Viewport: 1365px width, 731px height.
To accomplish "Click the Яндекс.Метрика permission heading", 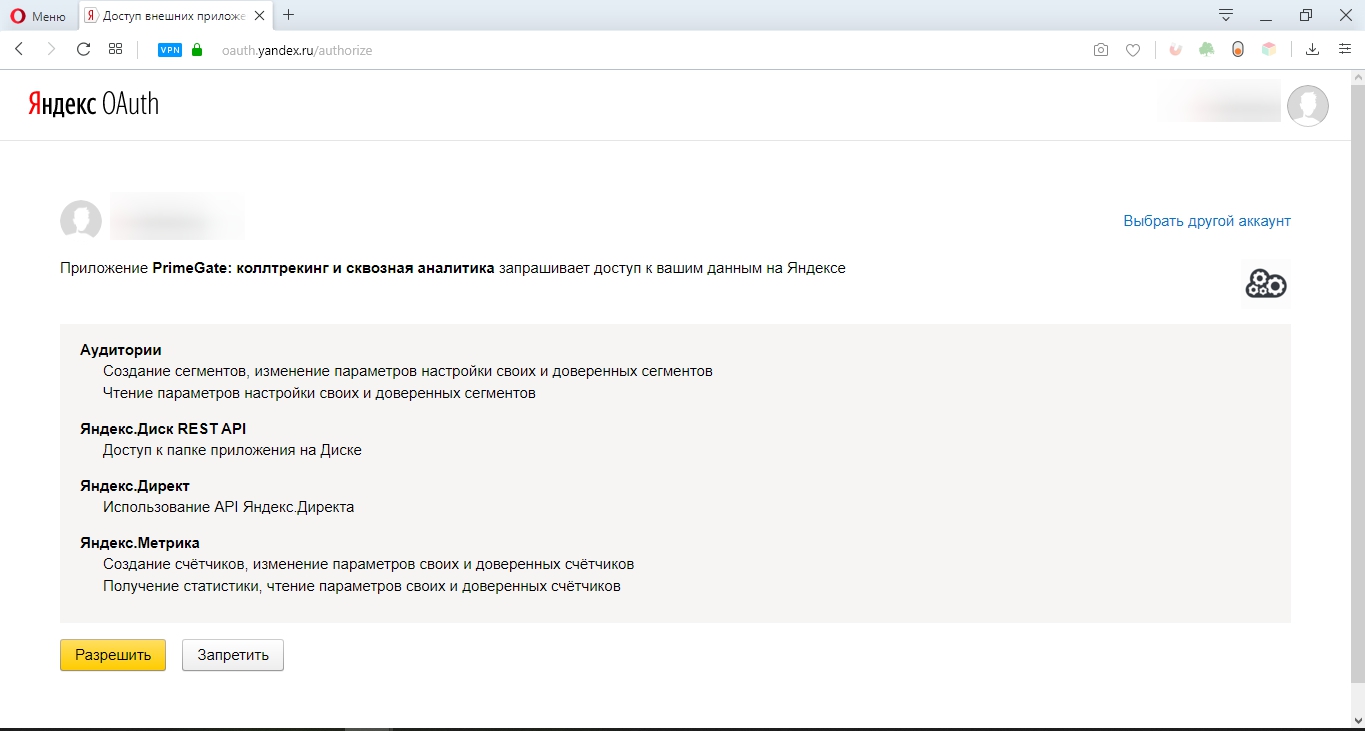I will point(140,542).
